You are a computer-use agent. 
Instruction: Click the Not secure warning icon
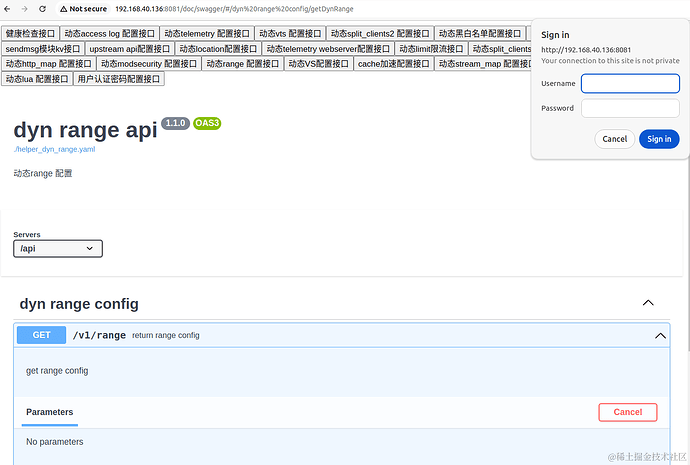(x=64, y=9)
